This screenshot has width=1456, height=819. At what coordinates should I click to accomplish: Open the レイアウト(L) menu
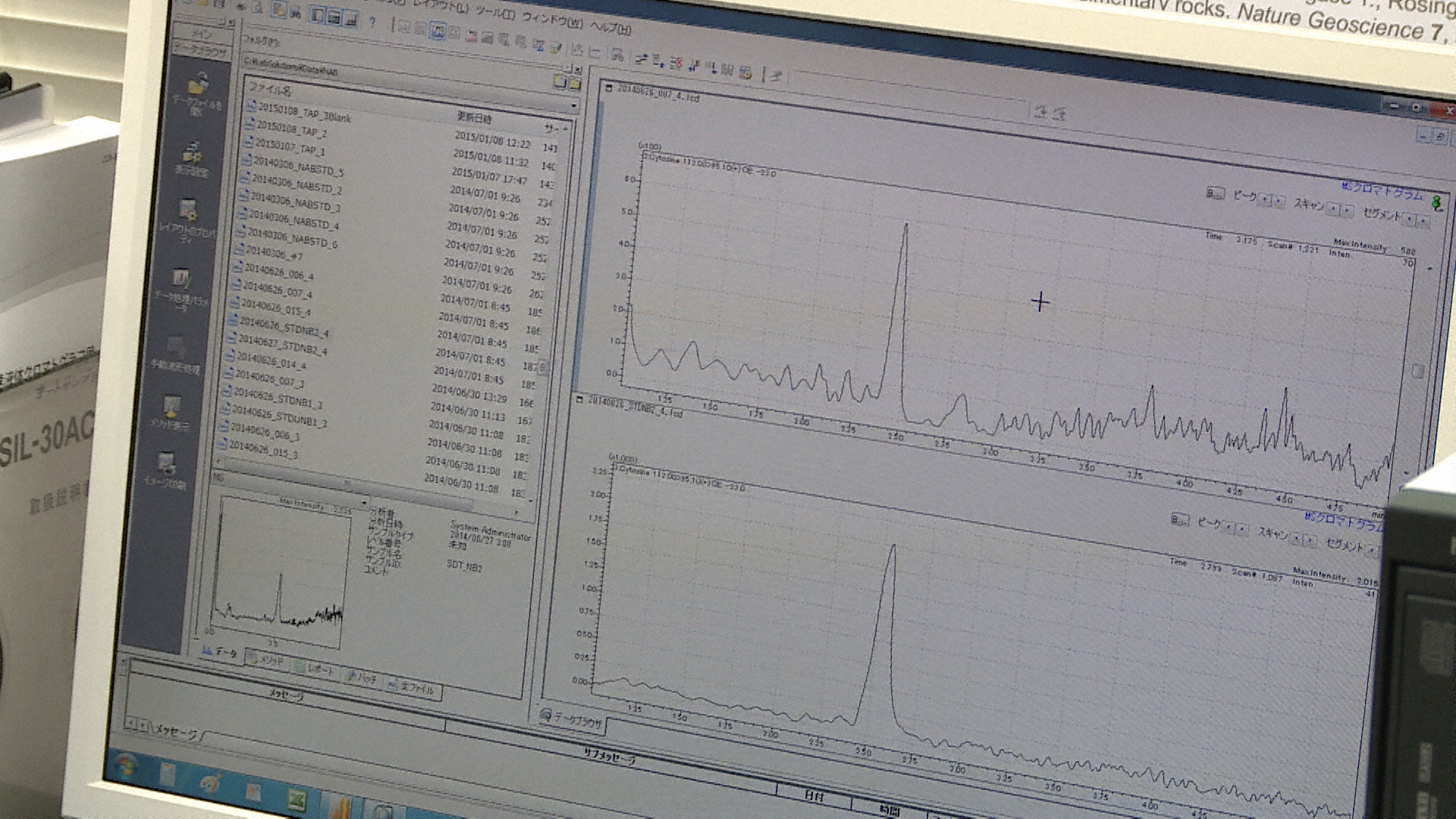(441, 6)
